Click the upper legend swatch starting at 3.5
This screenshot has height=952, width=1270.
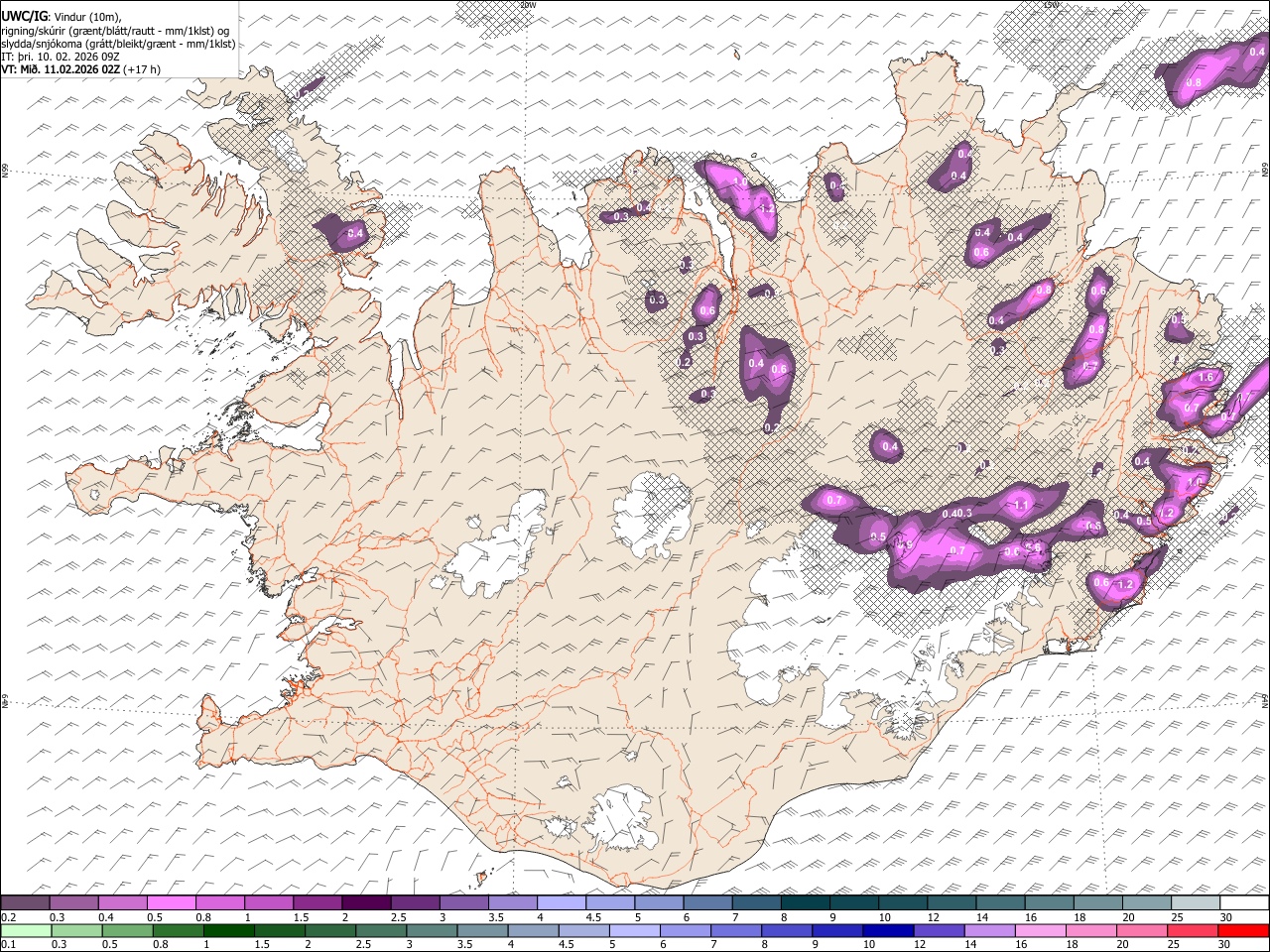click(x=512, y=902)
